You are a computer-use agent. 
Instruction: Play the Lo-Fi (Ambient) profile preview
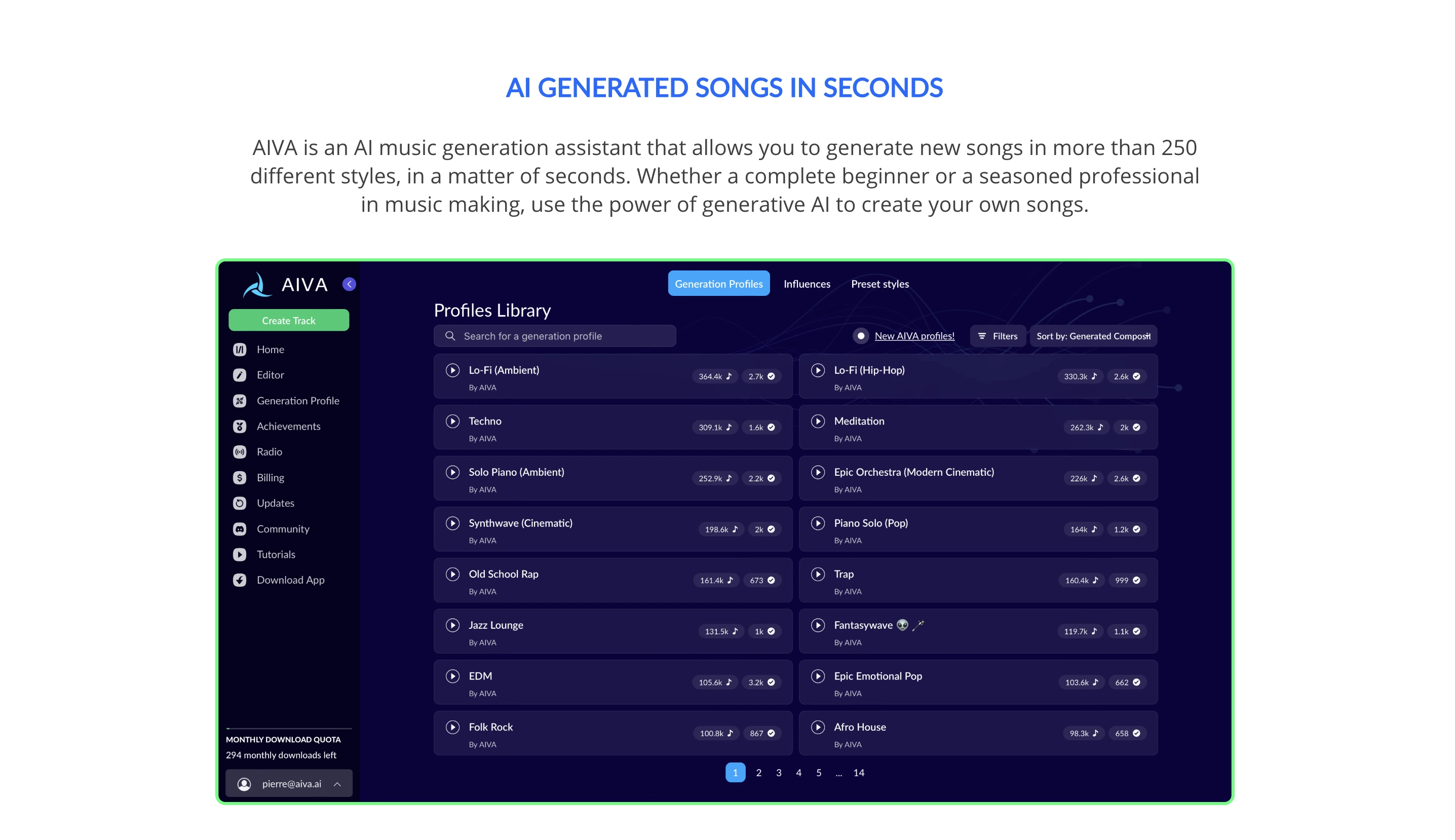[x=453, y=370]
